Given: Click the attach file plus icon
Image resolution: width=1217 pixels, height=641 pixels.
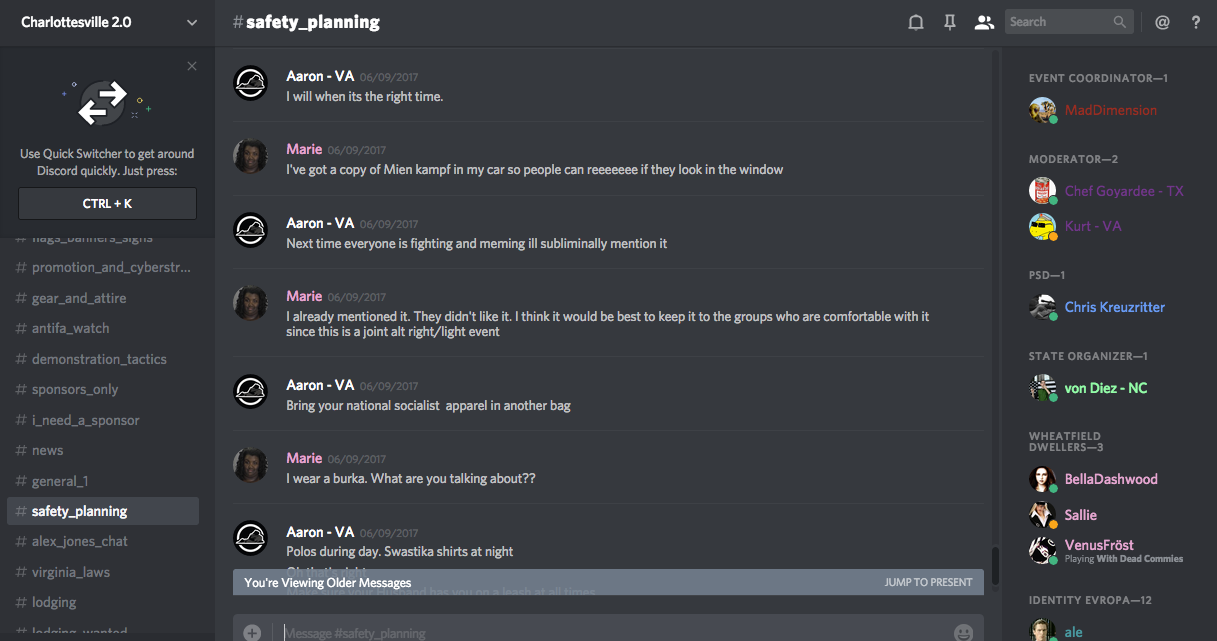Looking at the screenshot, I should pyautogui.click(x=252, y=632).
